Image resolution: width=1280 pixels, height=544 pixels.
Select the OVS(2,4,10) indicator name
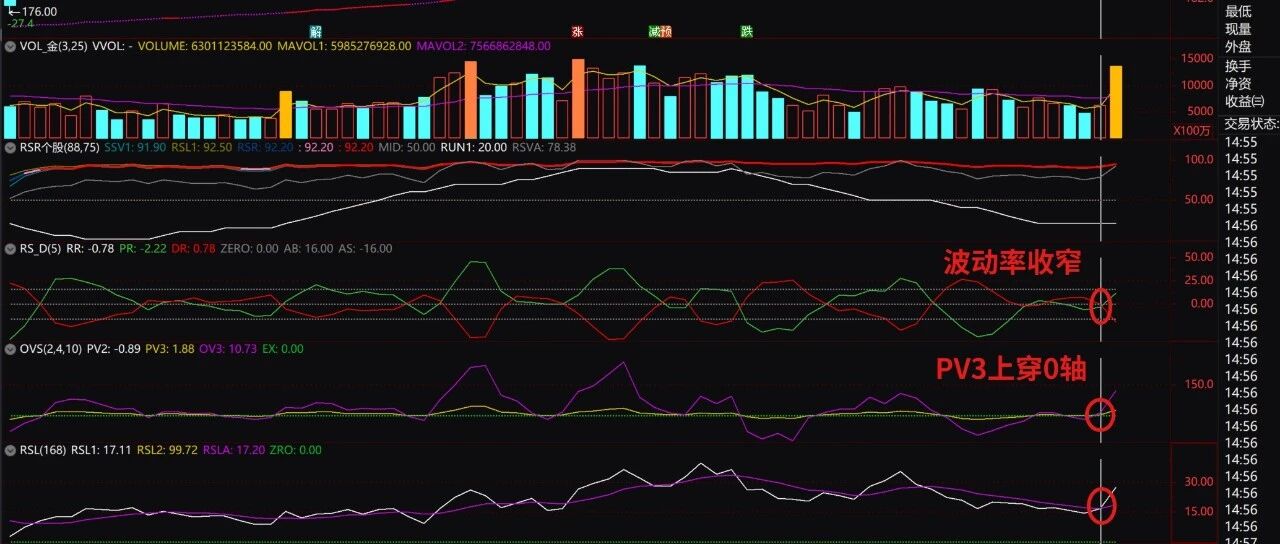51,349
